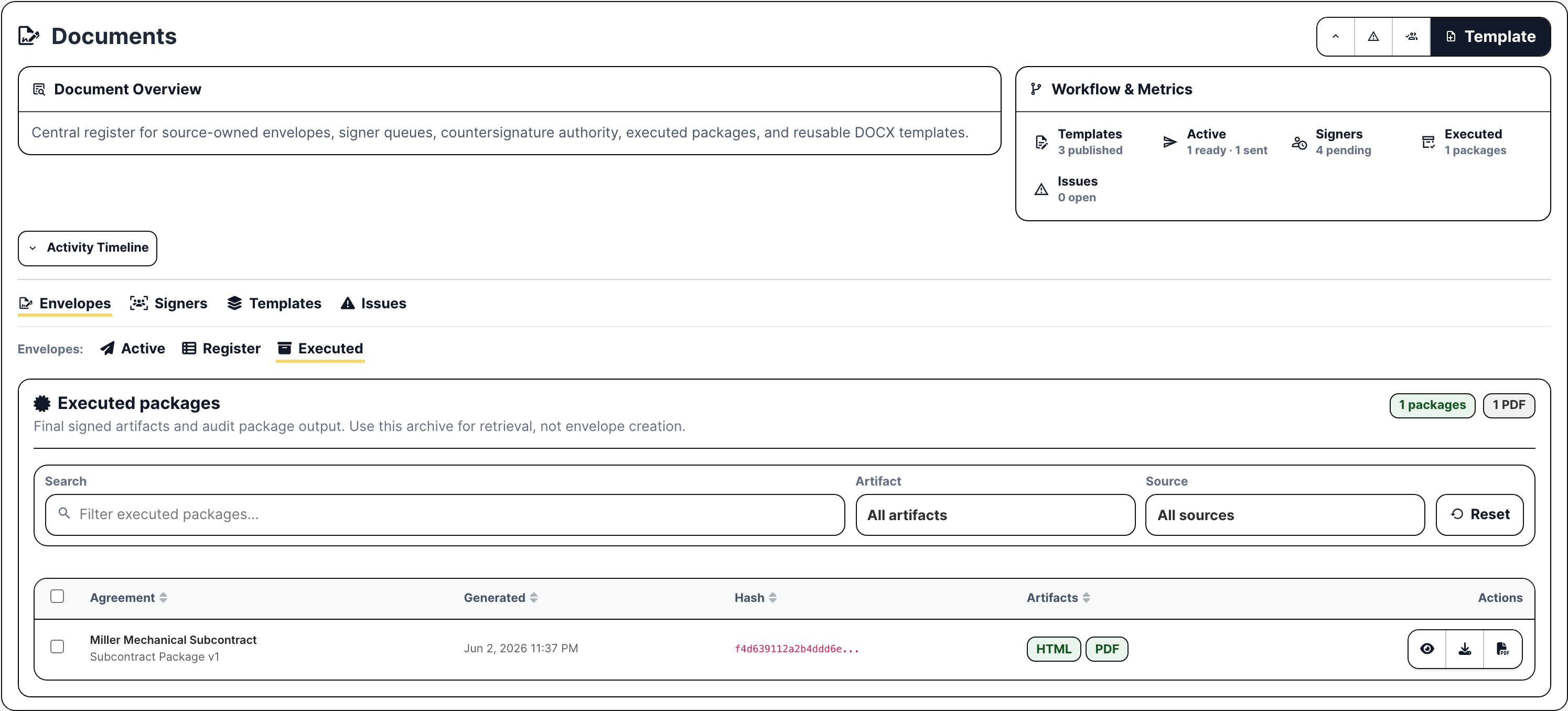This screenshot has width=1568, height=711.
Task: Toggle the select-all checkbox in table header
Action: (57, 597)
